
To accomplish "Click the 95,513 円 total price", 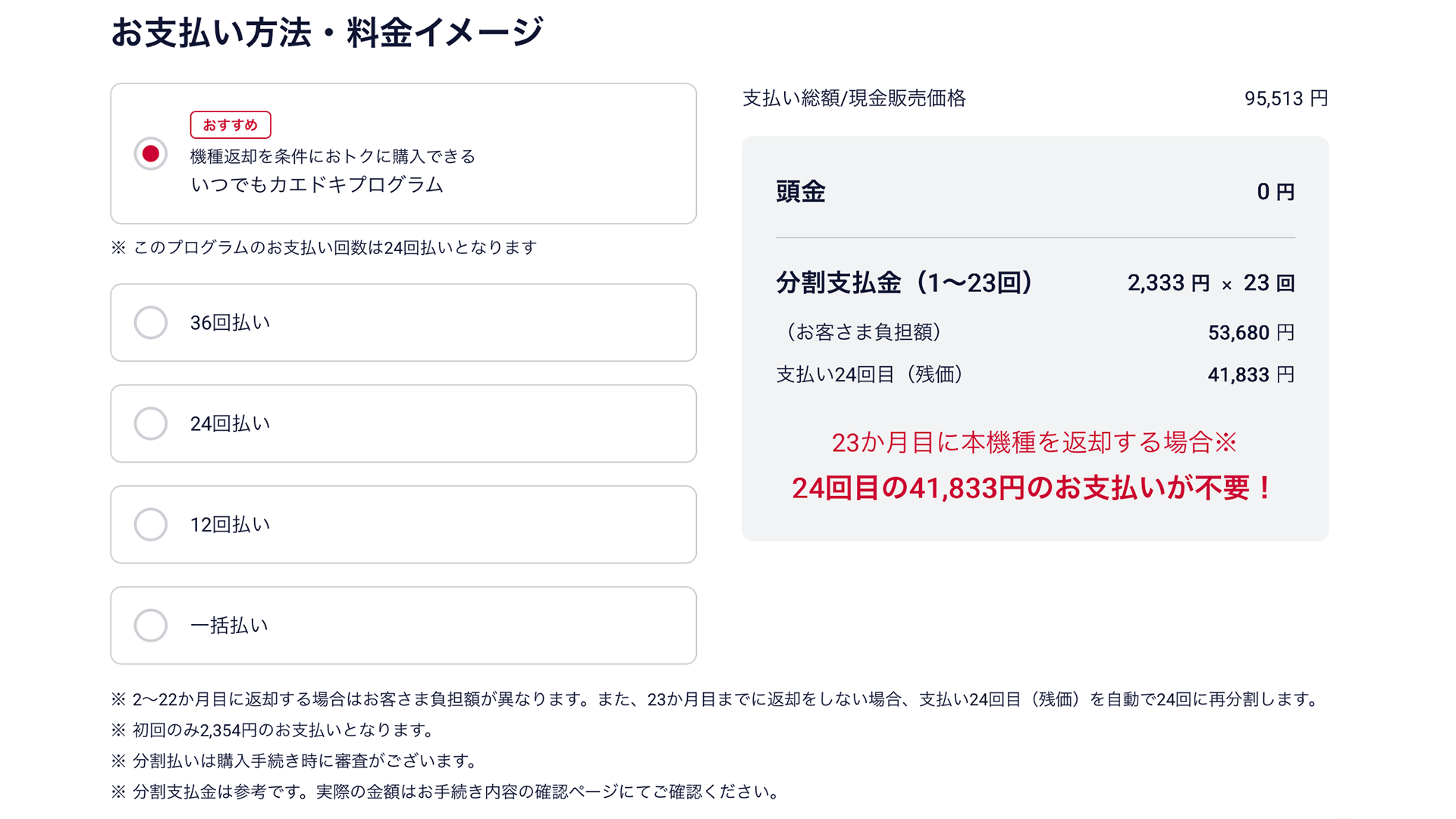I will (1285, 99).
